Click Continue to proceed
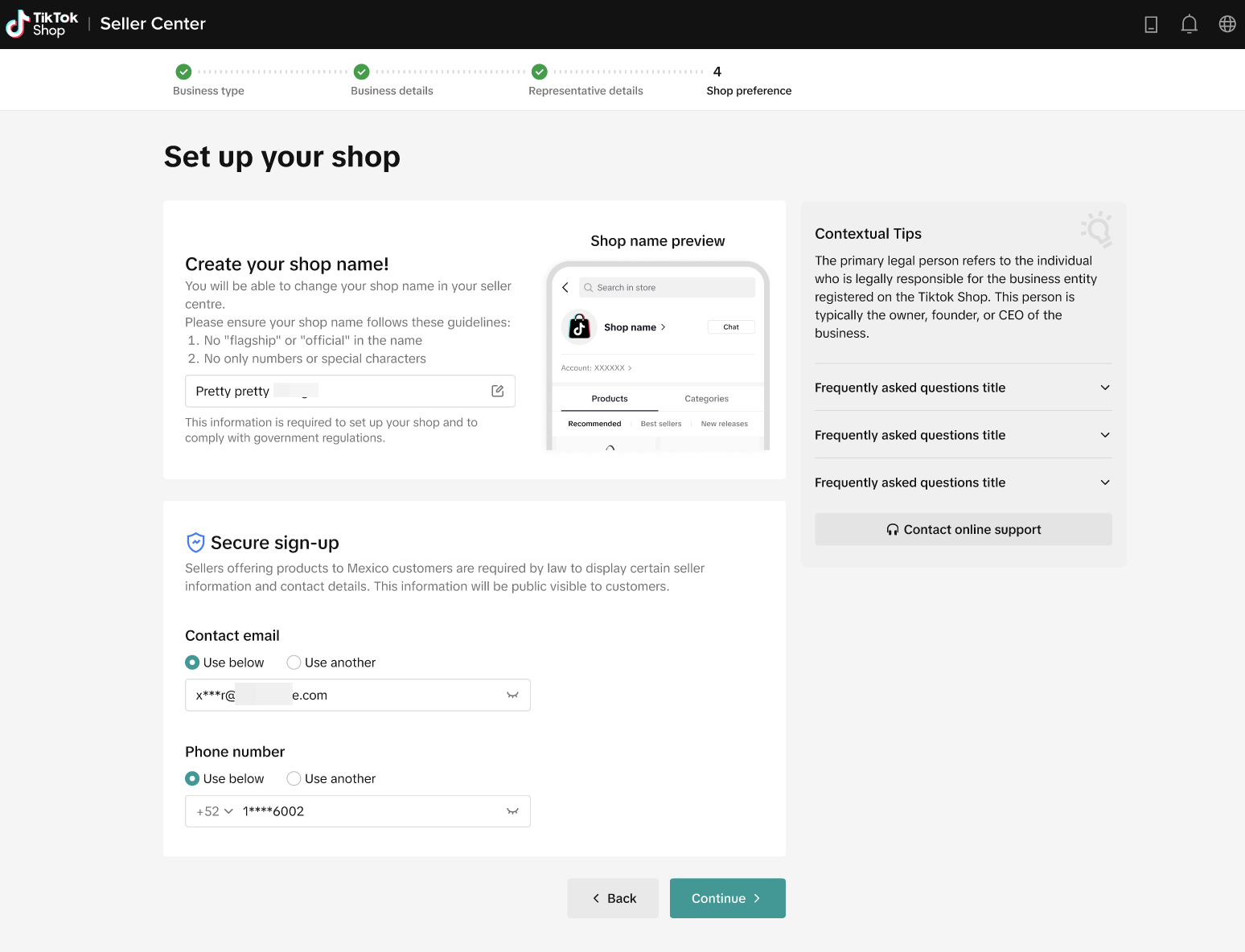 [x=727, y=898]
